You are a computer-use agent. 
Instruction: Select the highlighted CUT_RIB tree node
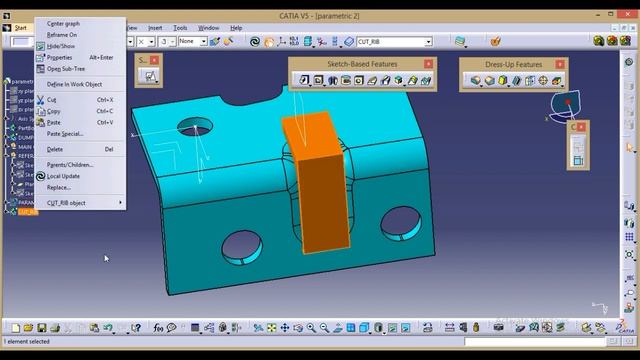tap(28, 212)
